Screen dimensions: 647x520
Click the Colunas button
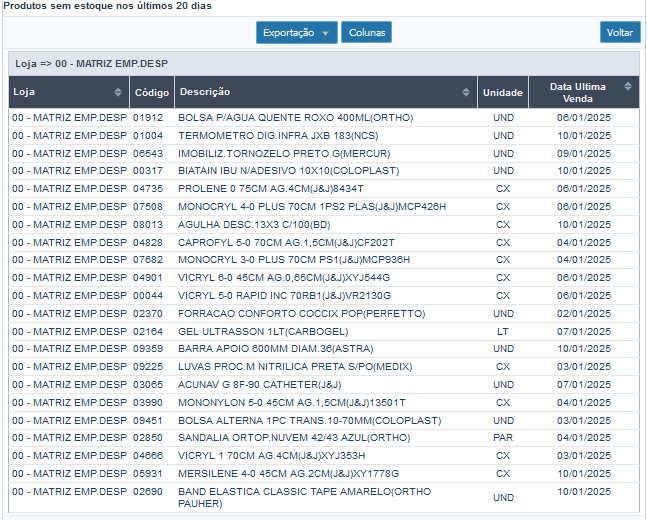click(366, 33)
